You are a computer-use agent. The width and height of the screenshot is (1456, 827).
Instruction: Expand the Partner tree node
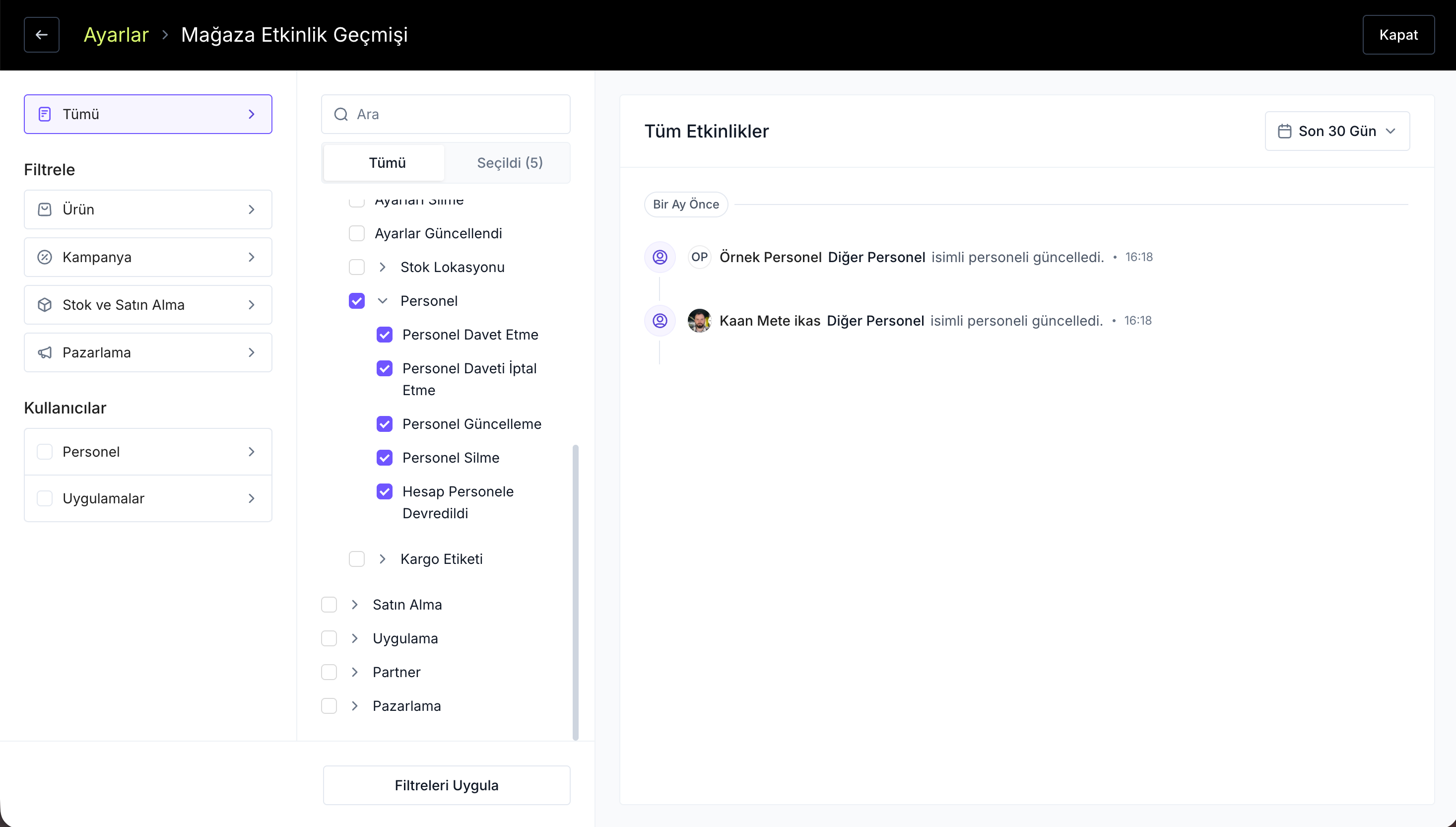tap(355, 673)
